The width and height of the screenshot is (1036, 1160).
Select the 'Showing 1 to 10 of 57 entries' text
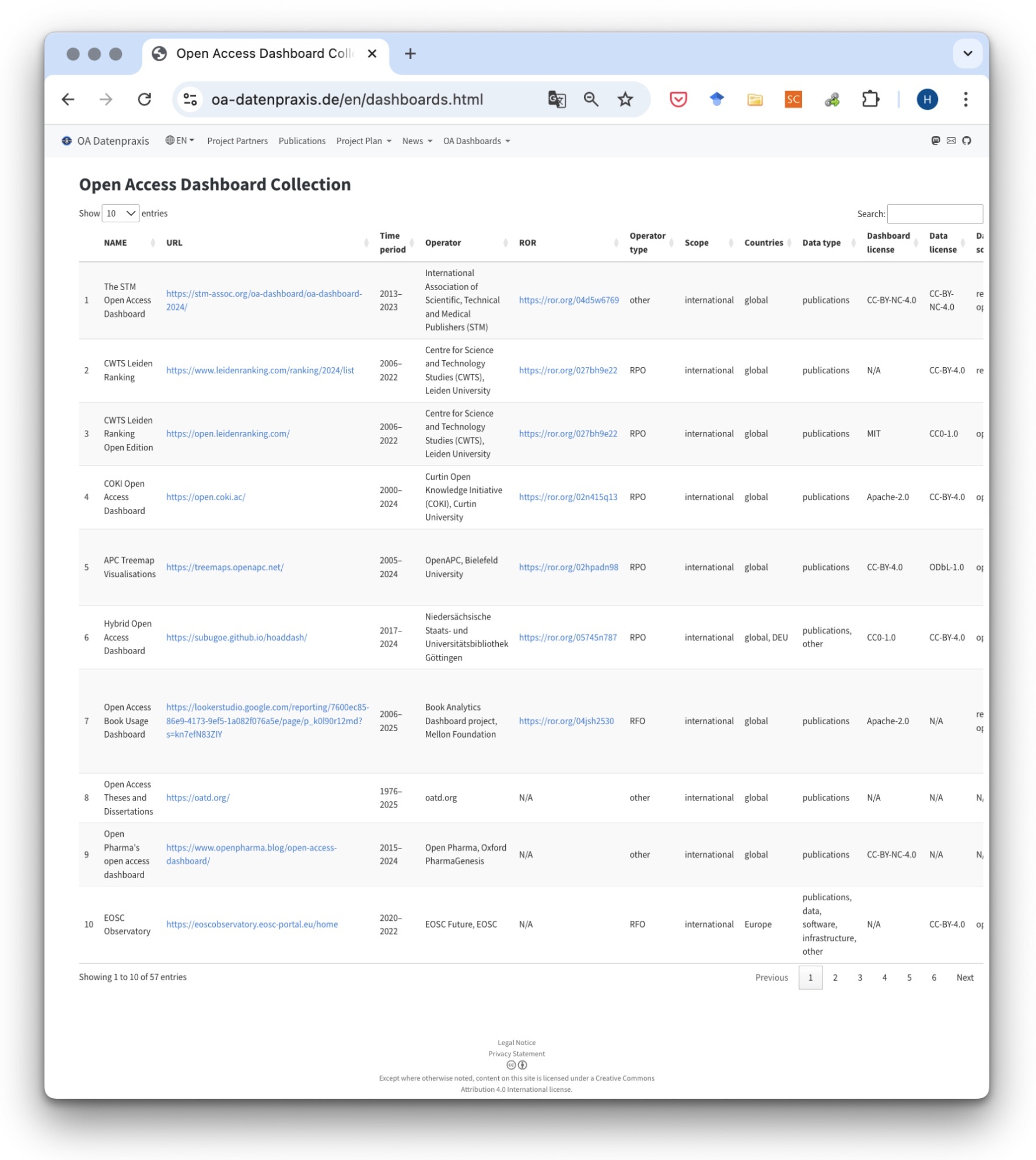[x=132, y=977]
